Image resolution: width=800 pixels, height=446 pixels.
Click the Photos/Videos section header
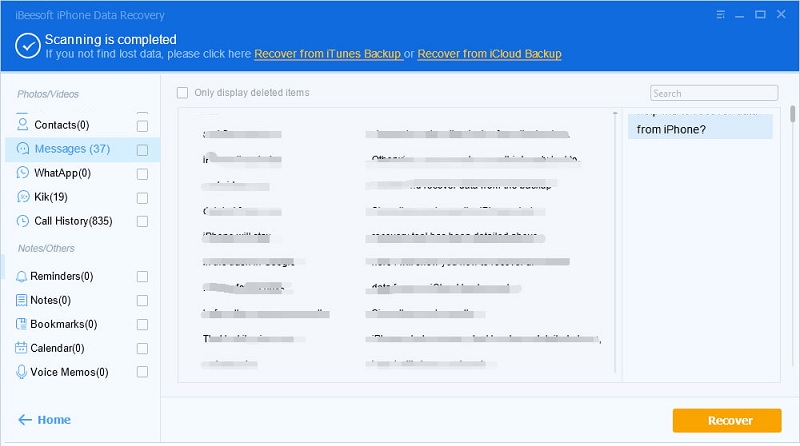click(48, 94)
